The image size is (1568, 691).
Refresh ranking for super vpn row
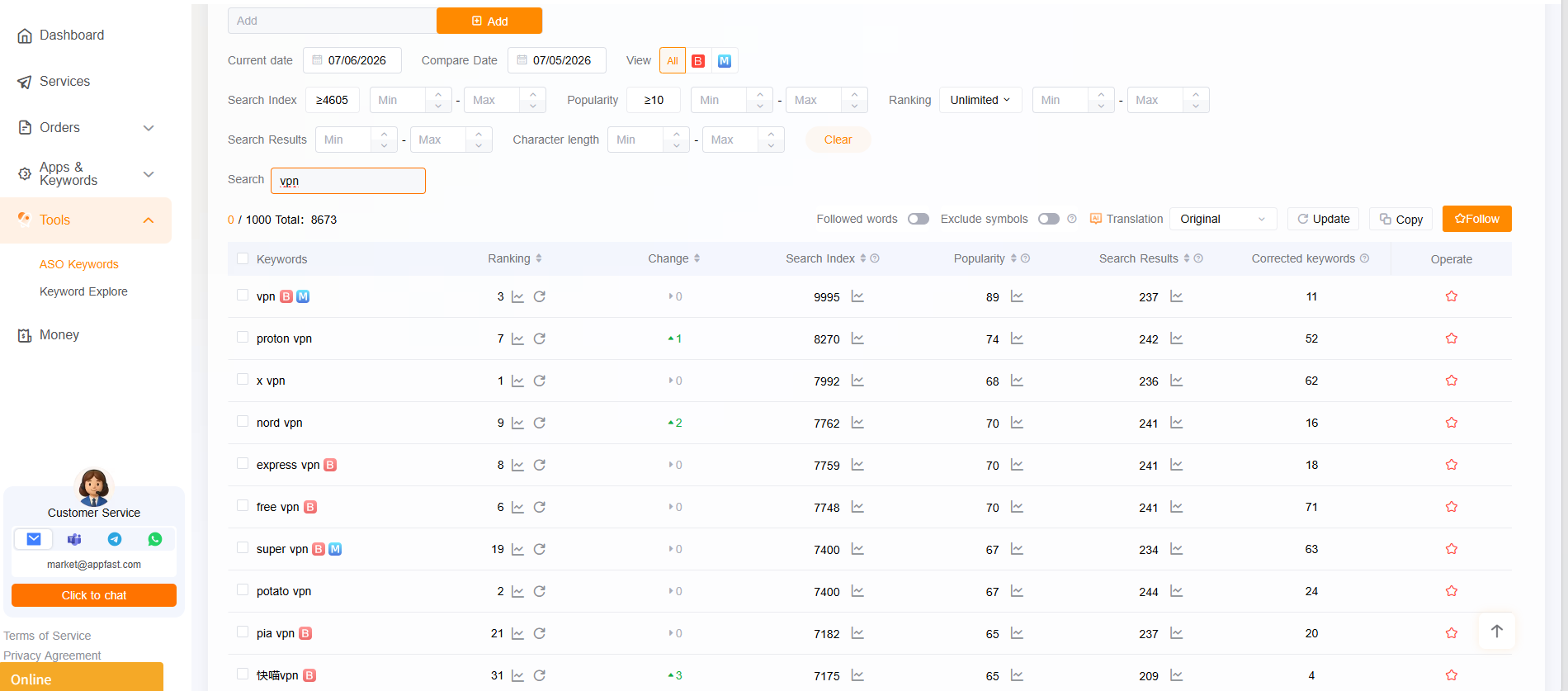click(x=540, y=549)
